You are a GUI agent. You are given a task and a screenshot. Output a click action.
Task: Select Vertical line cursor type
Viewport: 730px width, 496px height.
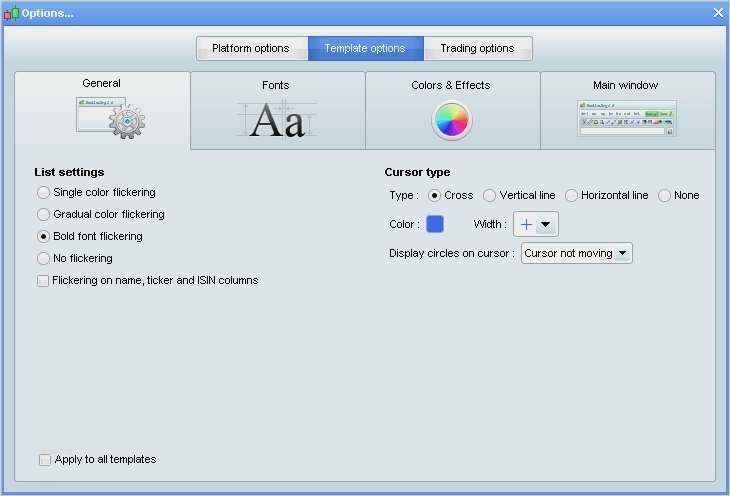(489, 196)
